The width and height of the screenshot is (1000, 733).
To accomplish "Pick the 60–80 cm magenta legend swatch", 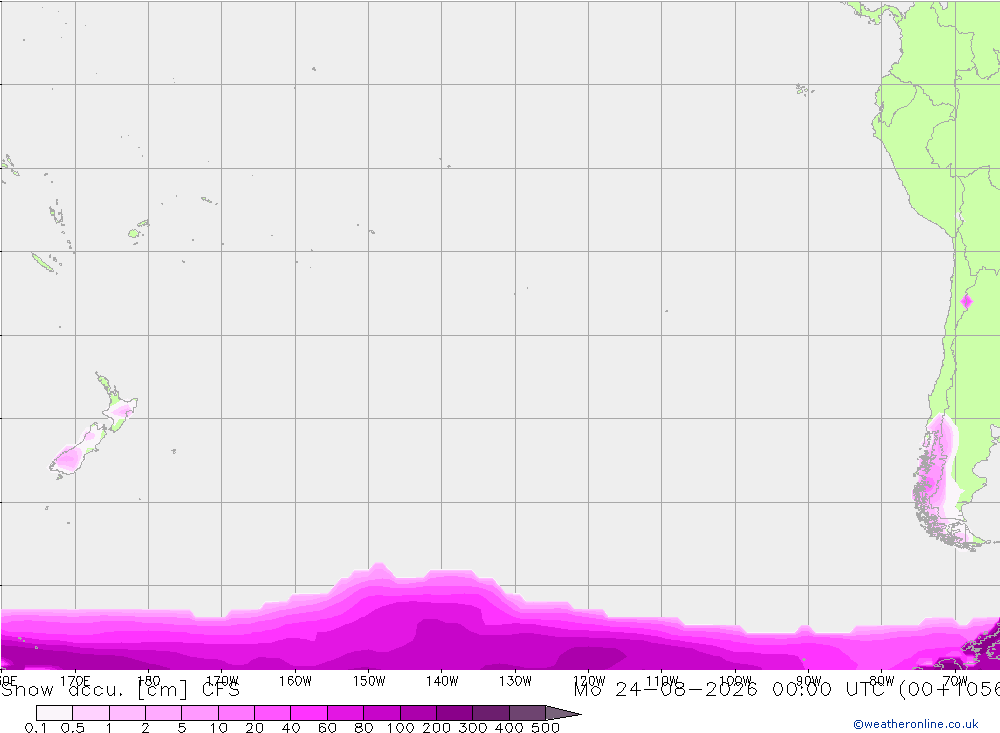I will [346, 713].
